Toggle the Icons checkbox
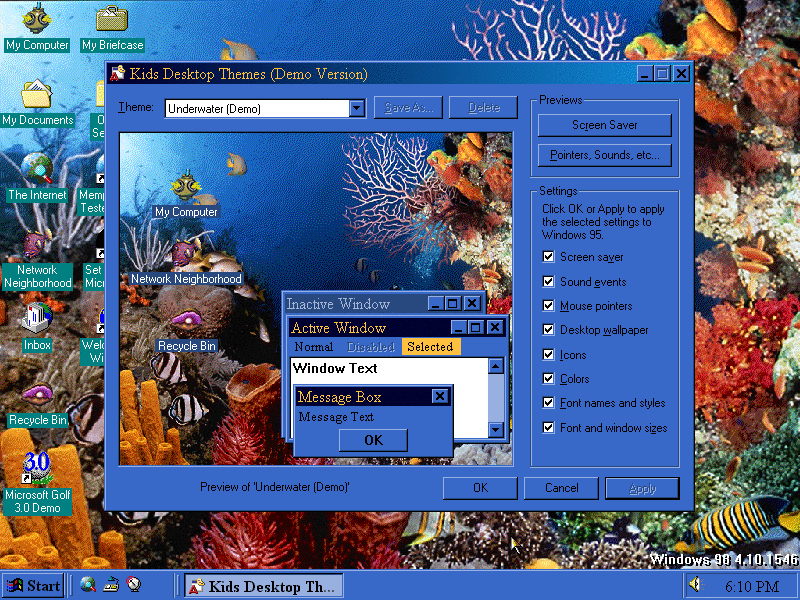This screenshot has width=800, height=600. tap(548, 354)
